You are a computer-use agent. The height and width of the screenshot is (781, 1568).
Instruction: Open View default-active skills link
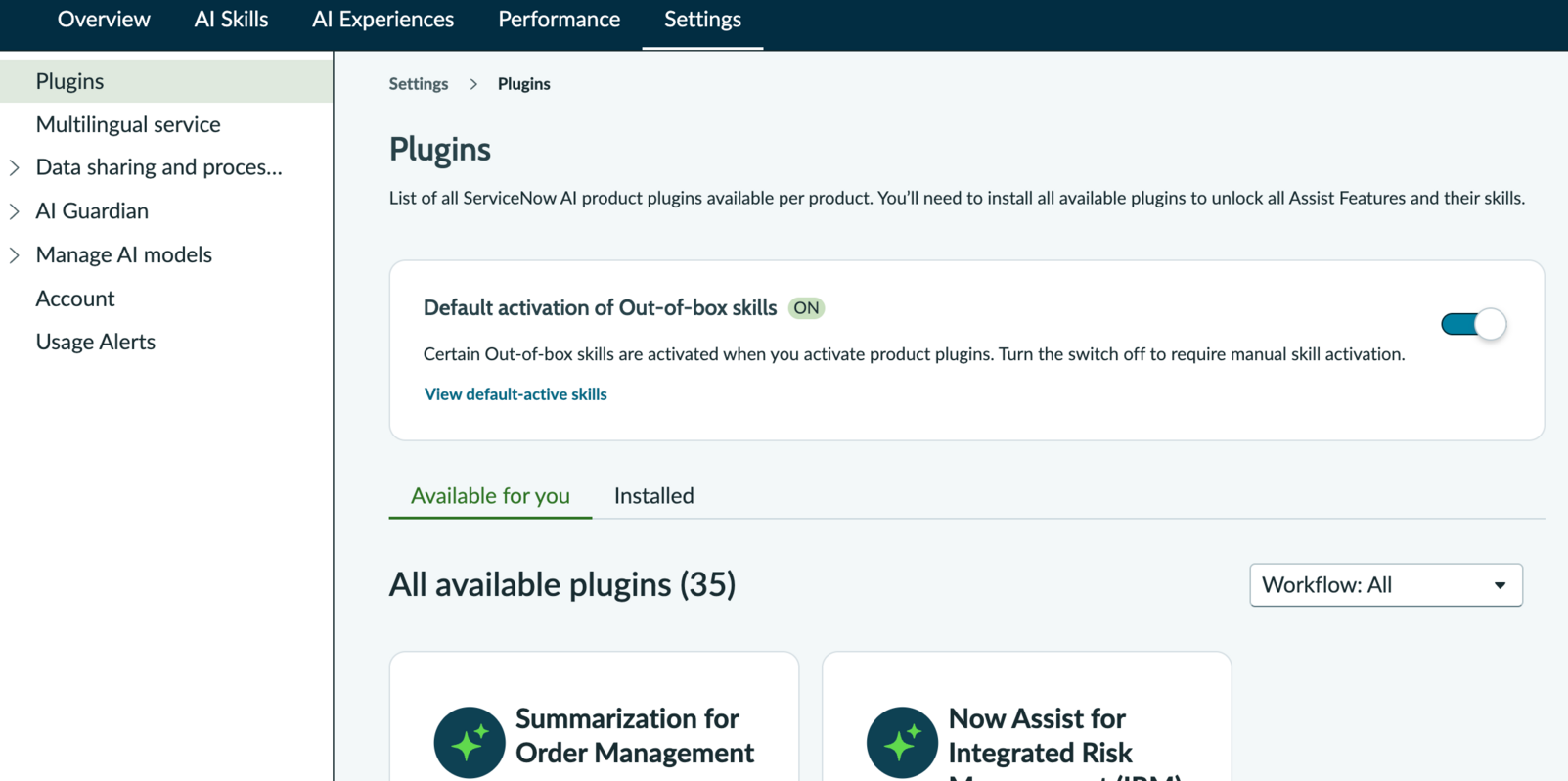coord(515,394)
